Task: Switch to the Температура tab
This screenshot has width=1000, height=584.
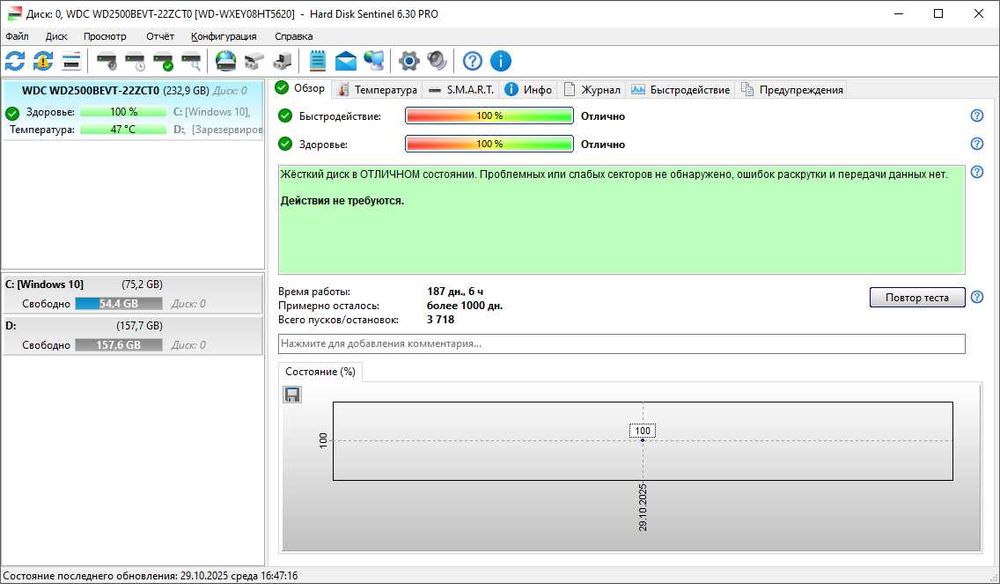Action: click(x=378, y=90)
